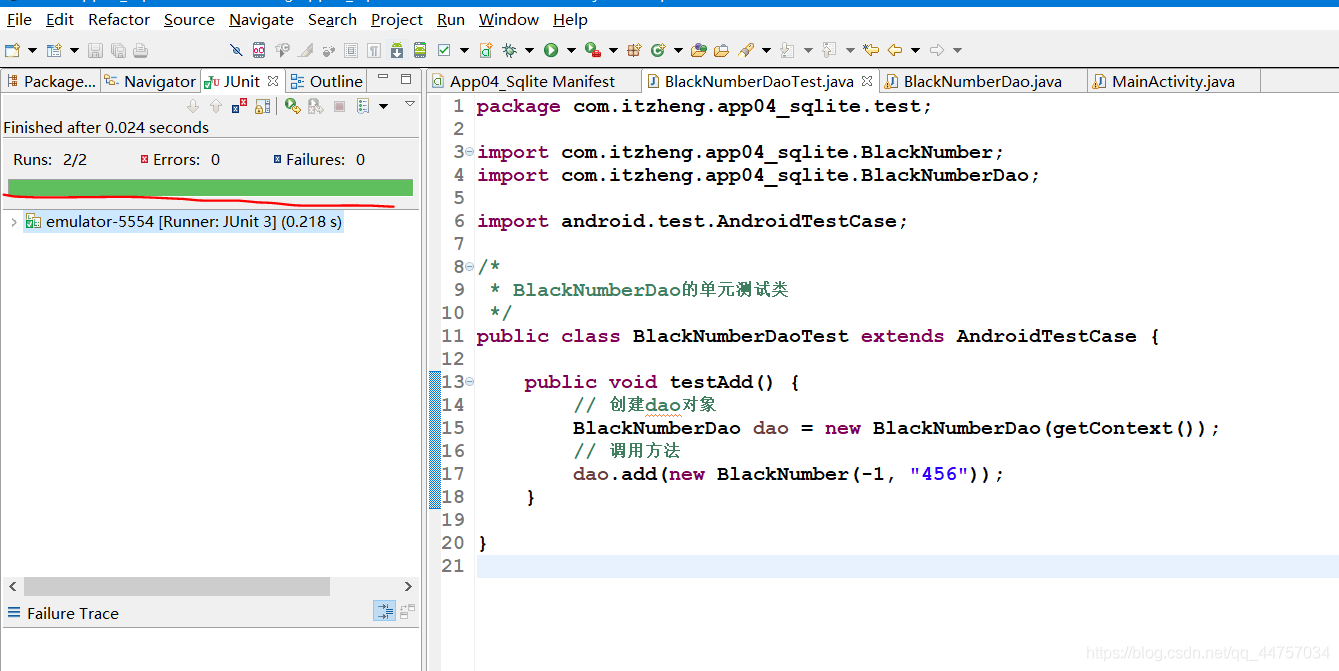Image resolution: width=1339 pixels, height=671 pixels.
Task: Switch to MainActivity.java editor tab
Action: [x=1173, y=82]
